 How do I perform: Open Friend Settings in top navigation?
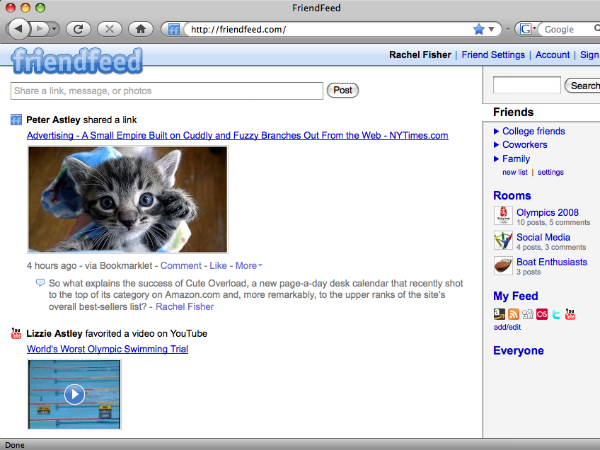493,55
